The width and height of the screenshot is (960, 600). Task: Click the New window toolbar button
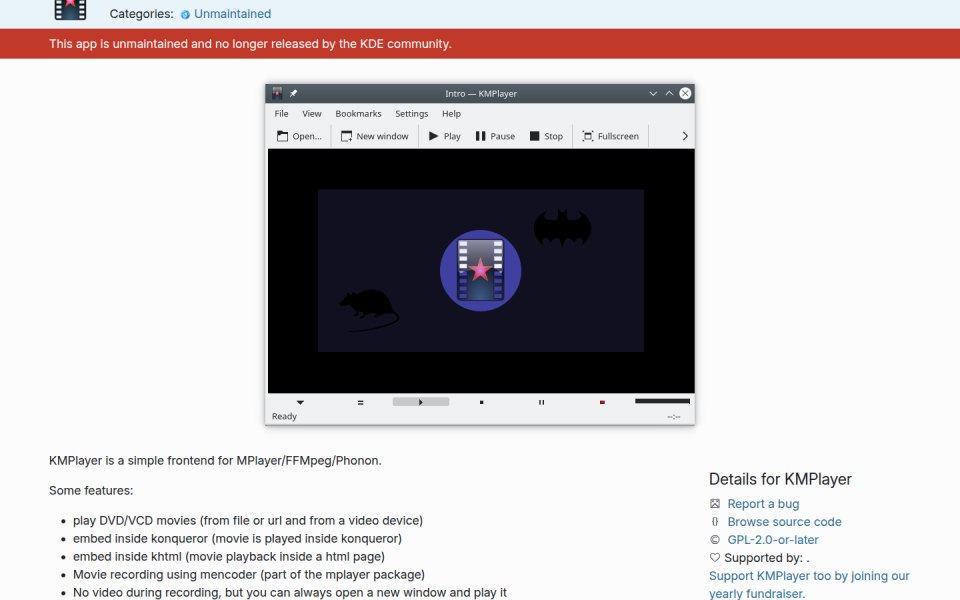pyautogui.click(x=374, y=136)
